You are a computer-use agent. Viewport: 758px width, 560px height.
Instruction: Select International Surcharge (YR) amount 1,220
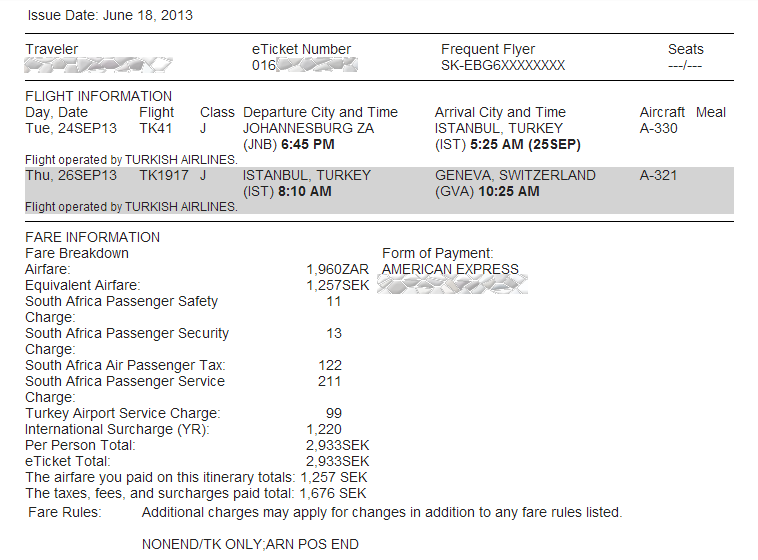coord(324,429)
